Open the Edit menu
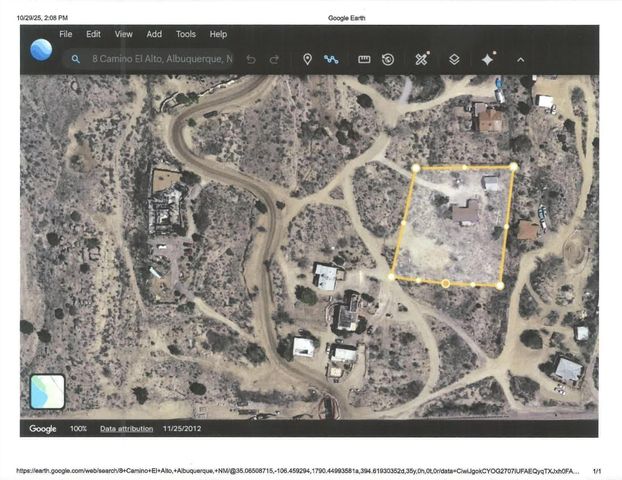The width and height of the screenshot is (622, 480). [93, 34]
